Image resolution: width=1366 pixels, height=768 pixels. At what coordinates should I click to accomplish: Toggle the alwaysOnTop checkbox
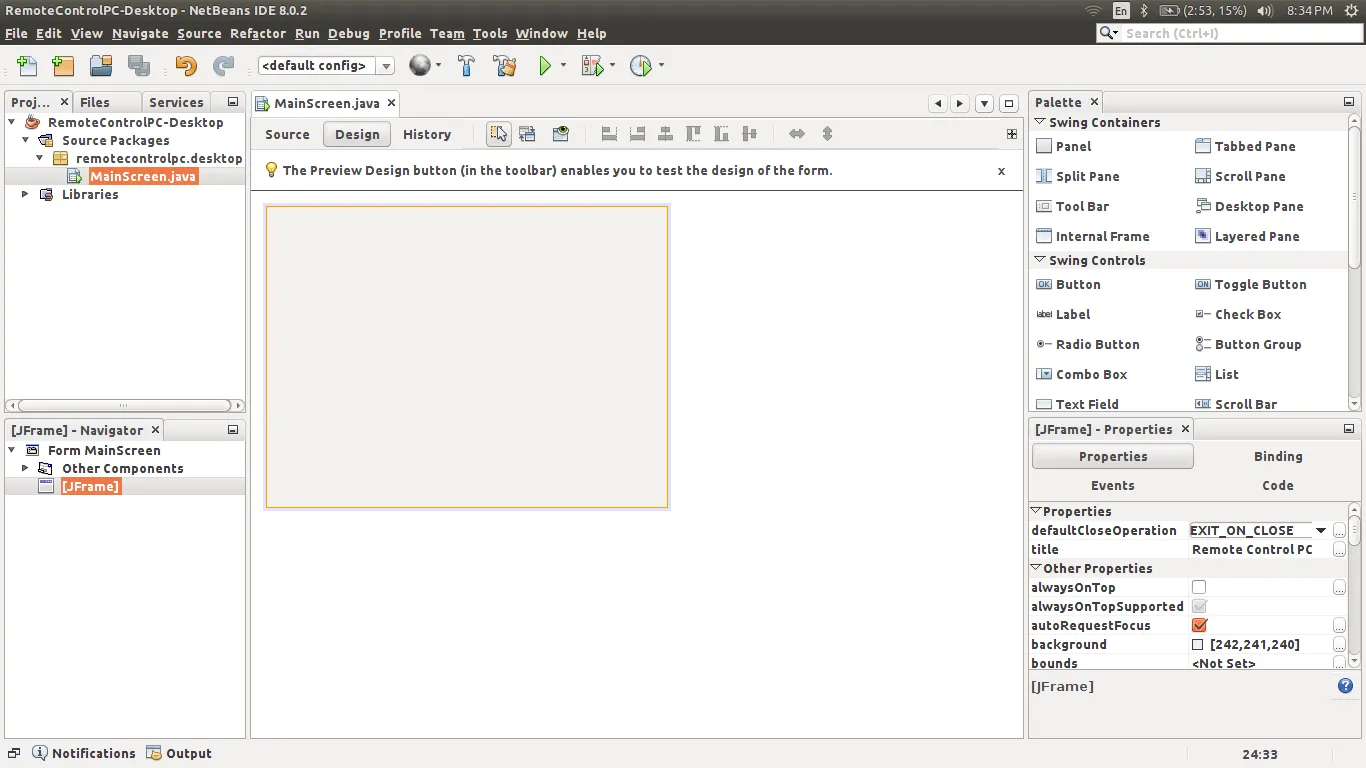coord(1199,587)
